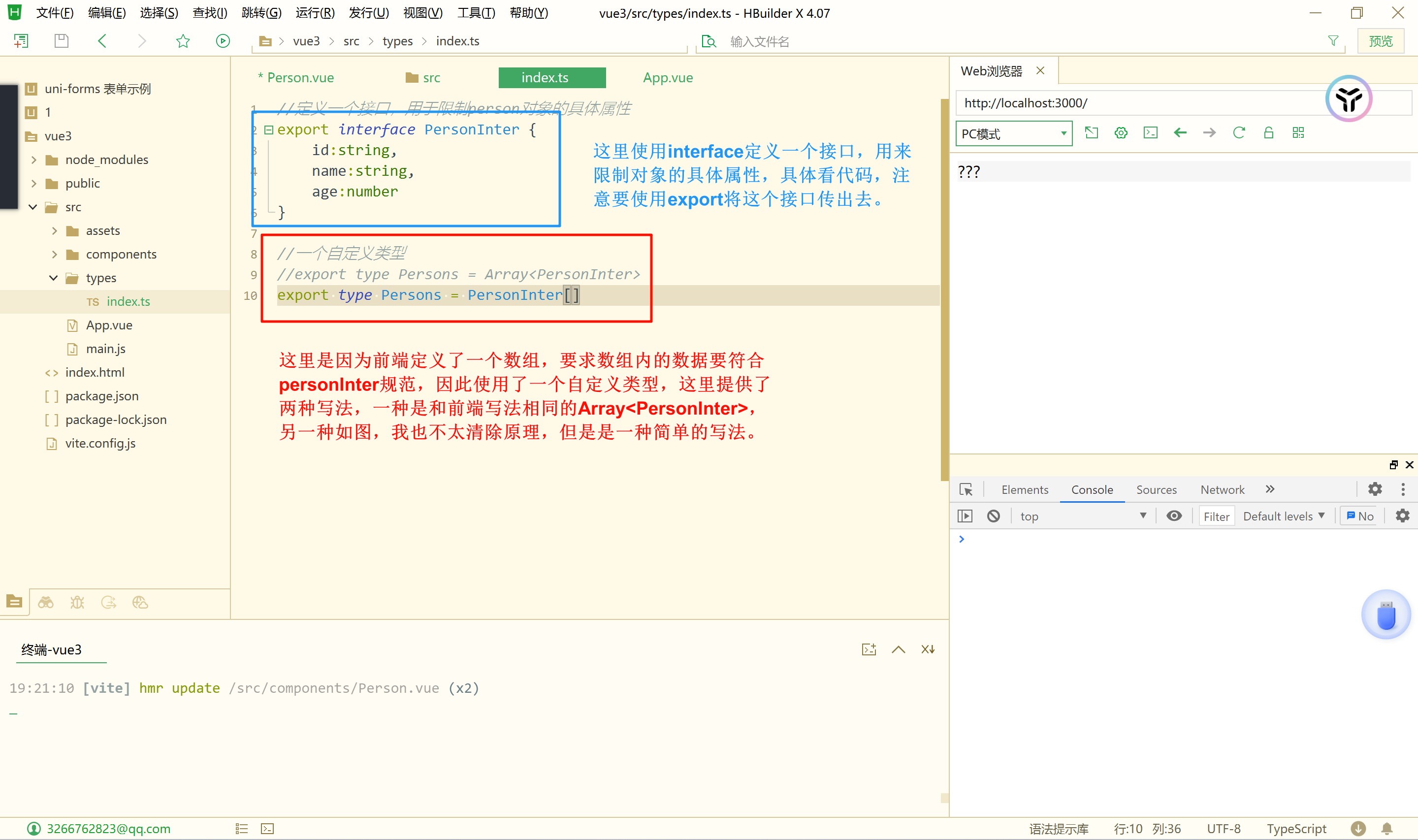Click the bookmark star icon in toolbar

(183, 41)
